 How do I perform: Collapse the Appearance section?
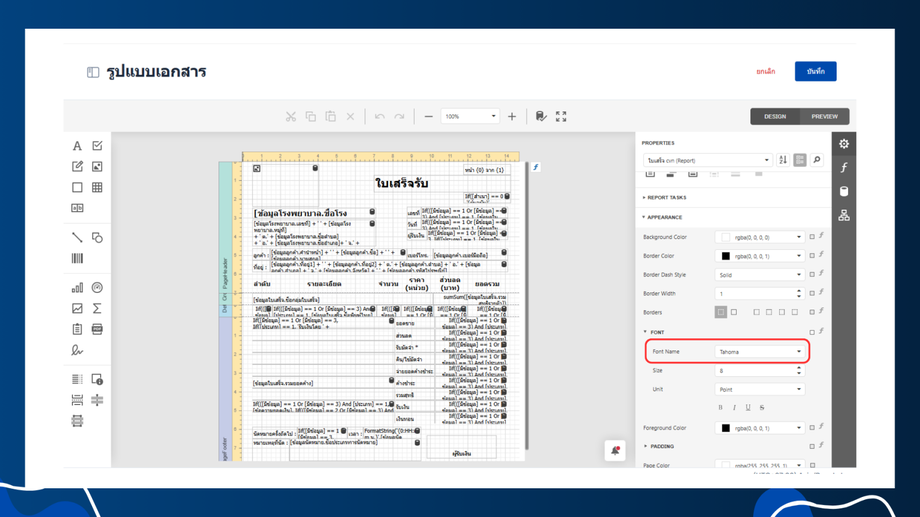pos(662,217)
